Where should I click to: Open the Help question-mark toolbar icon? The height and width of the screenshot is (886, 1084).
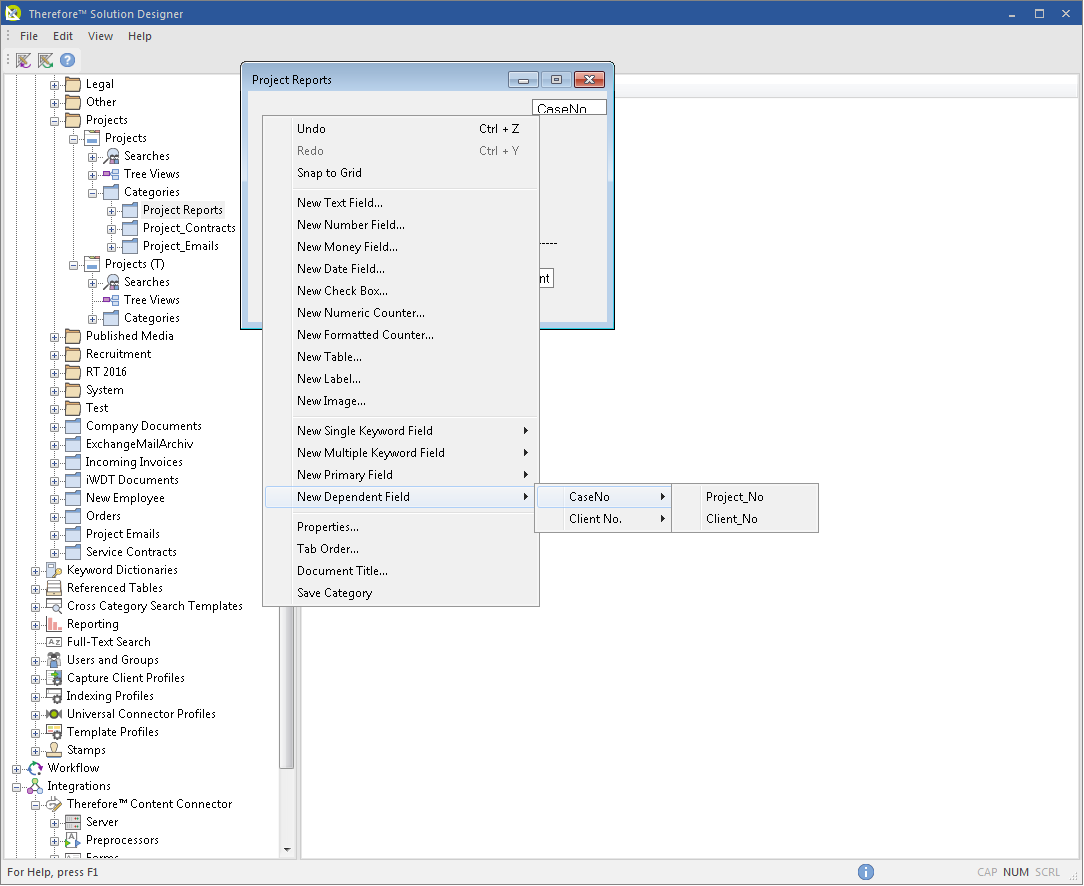click(67, 60)
